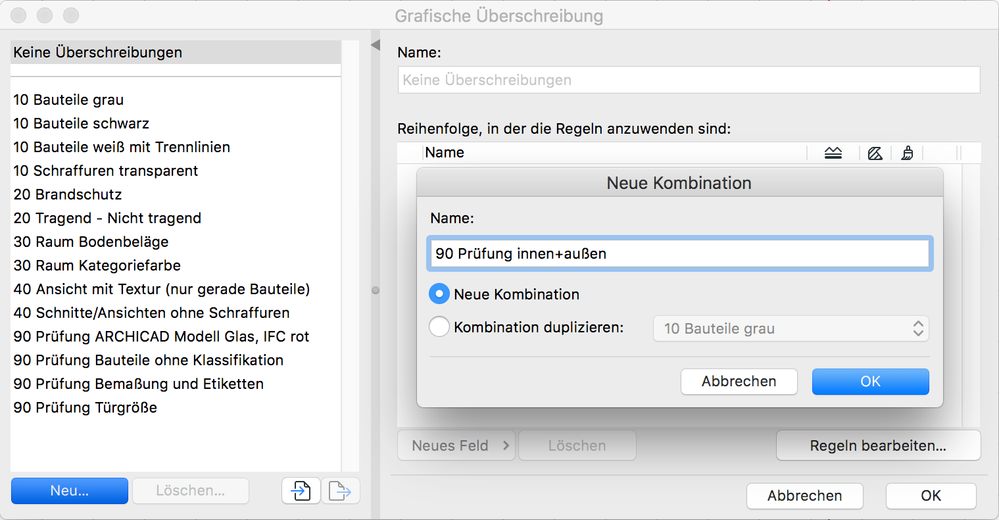This screenshot has width=999, height=520.
Task: Choose '90 Prüfung Türgröße' from the list
Action: click(85, 407)
